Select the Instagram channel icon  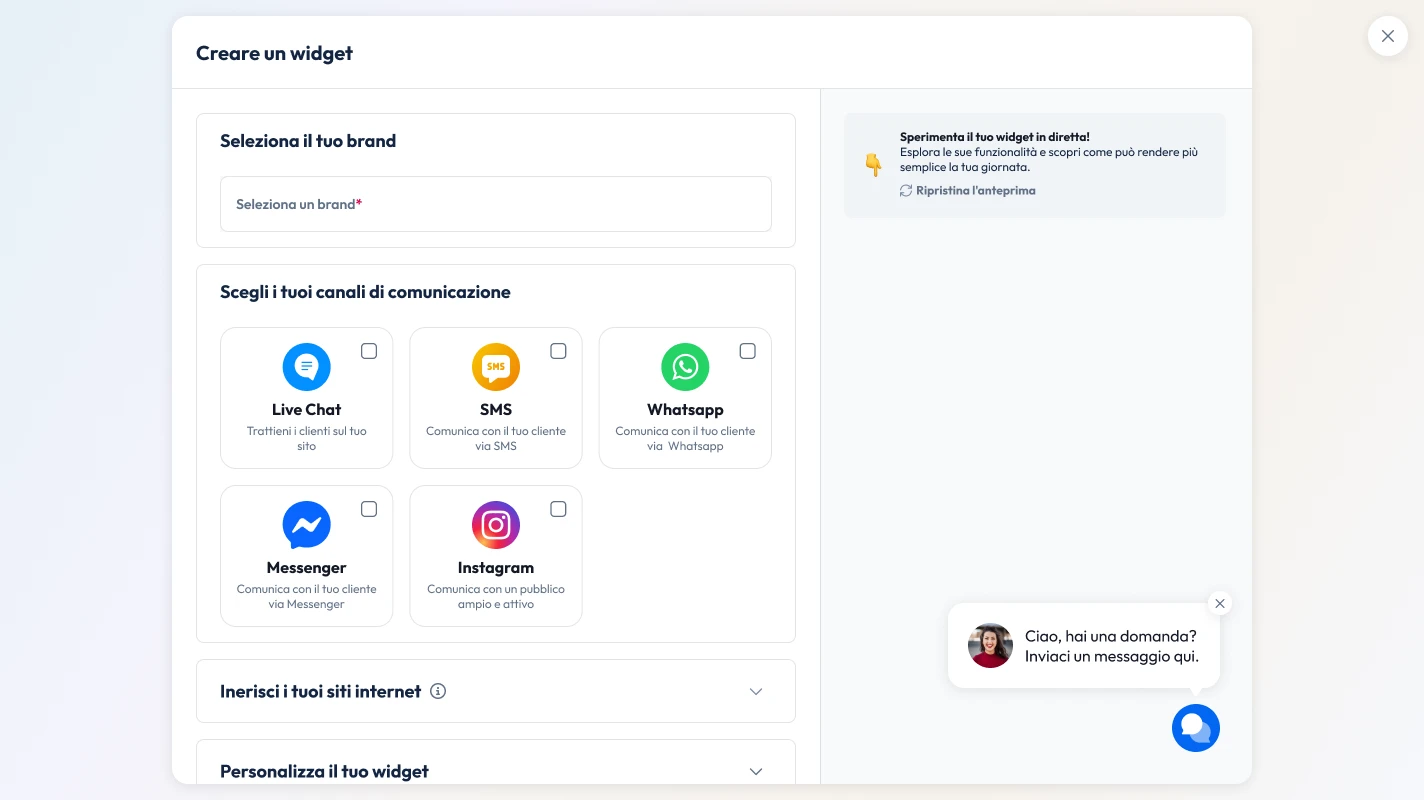(496, 525)
